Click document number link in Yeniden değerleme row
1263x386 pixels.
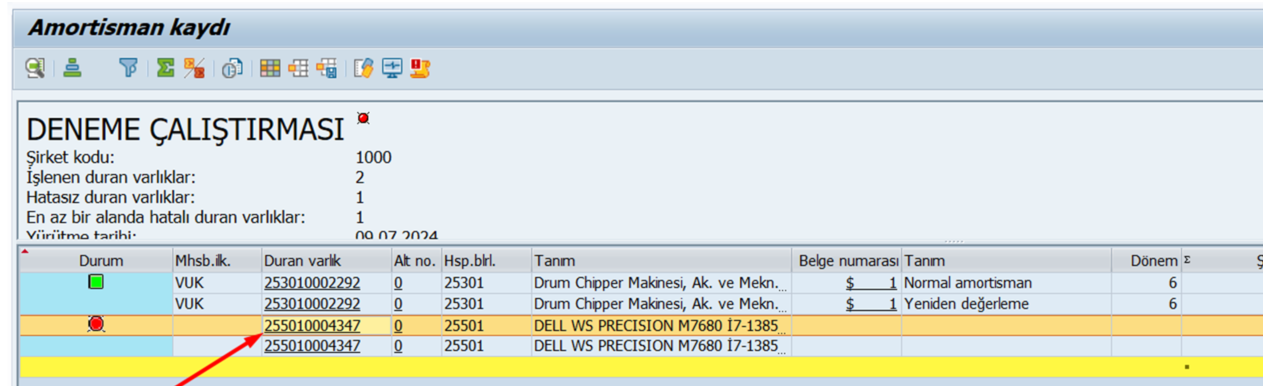click(871, 303)
